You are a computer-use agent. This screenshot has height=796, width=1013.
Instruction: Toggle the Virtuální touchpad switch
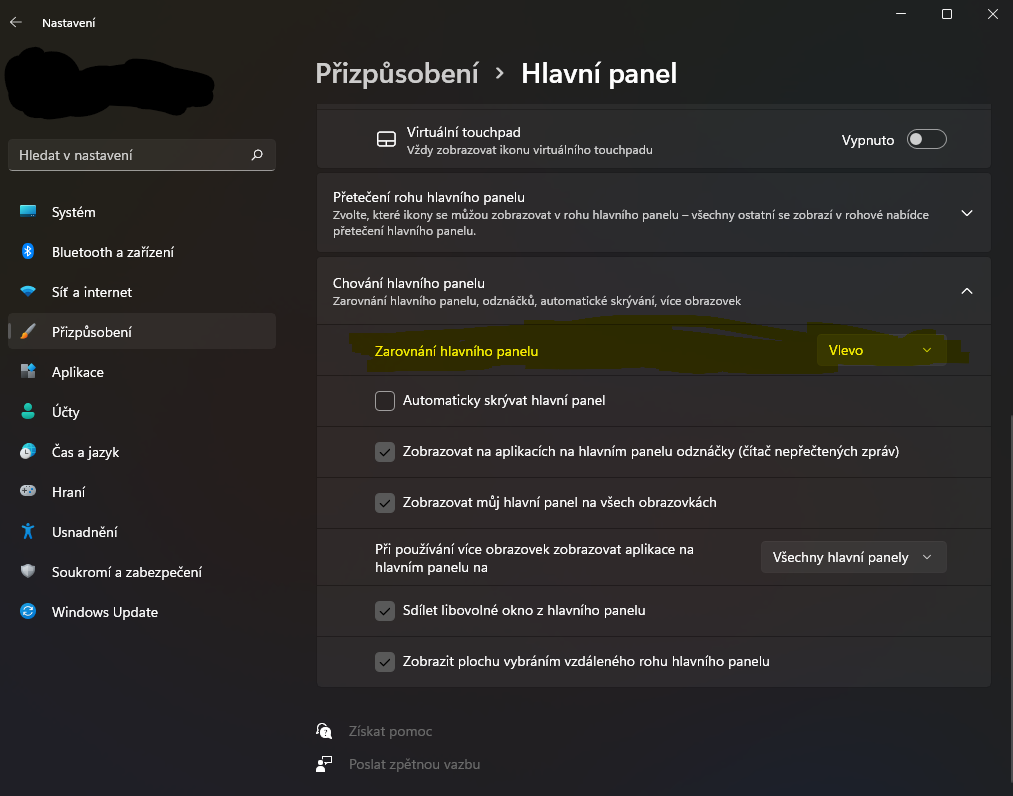tap(926, 140)
